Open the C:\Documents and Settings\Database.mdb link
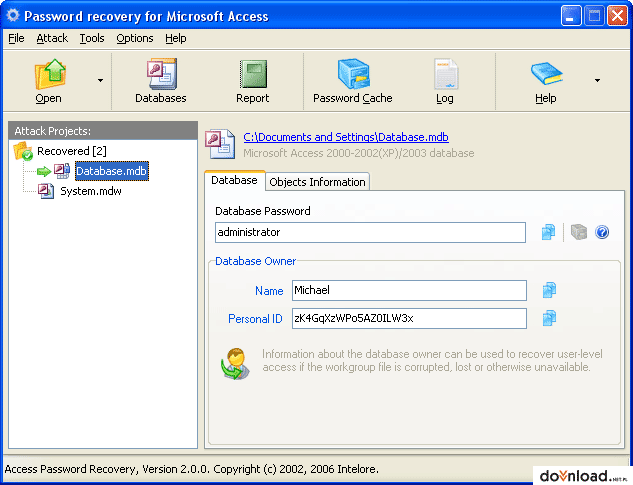633x485 pixels. (x=346, y=137)
